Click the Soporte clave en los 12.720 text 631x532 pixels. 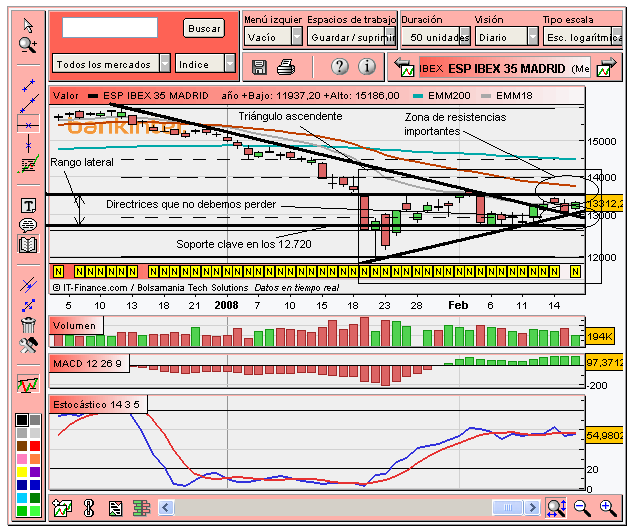tap(244, 244)
